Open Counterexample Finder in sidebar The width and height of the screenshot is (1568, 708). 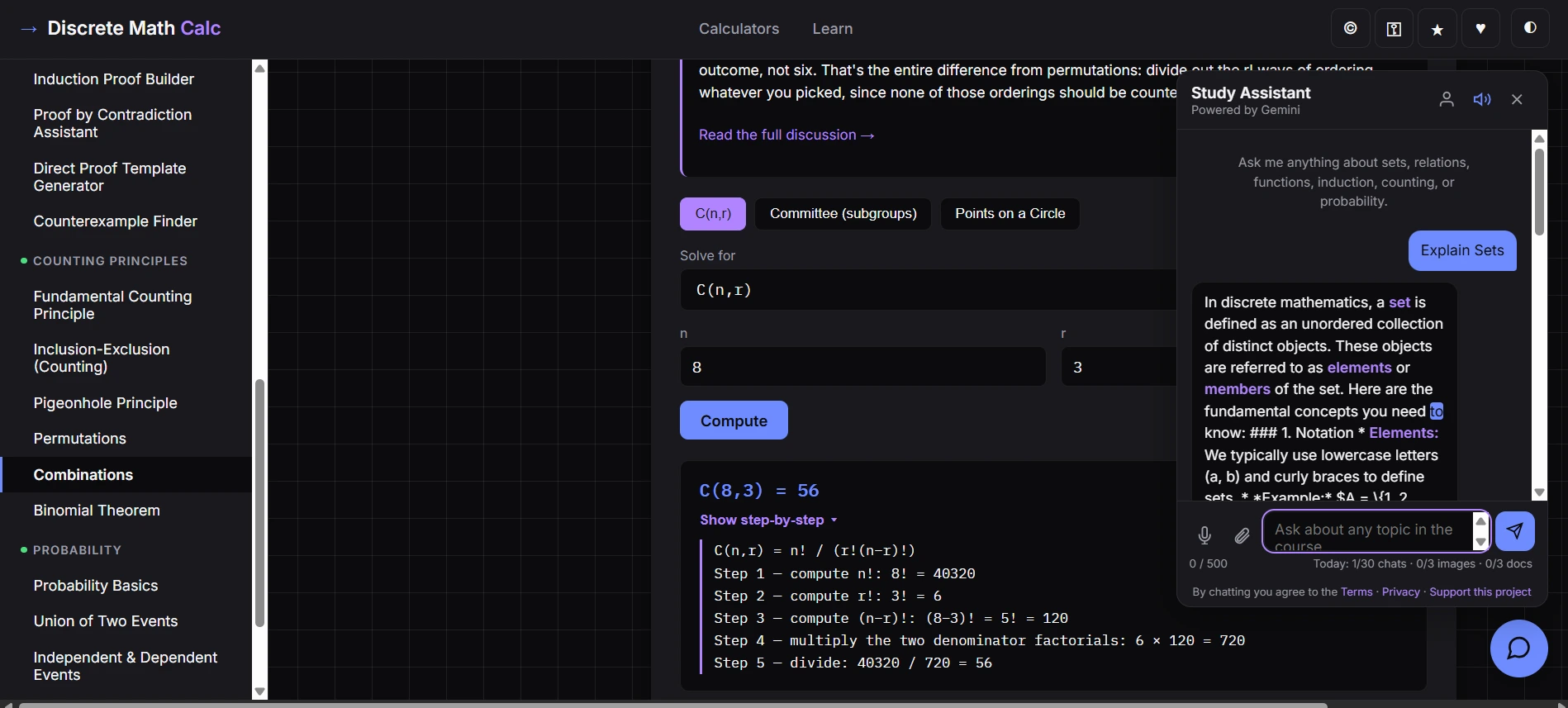click(x=116, y=221)
